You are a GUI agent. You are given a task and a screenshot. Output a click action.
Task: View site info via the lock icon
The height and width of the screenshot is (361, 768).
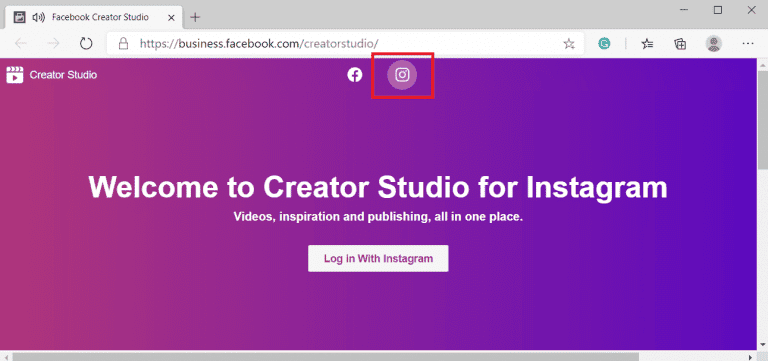tap(123, 44)
